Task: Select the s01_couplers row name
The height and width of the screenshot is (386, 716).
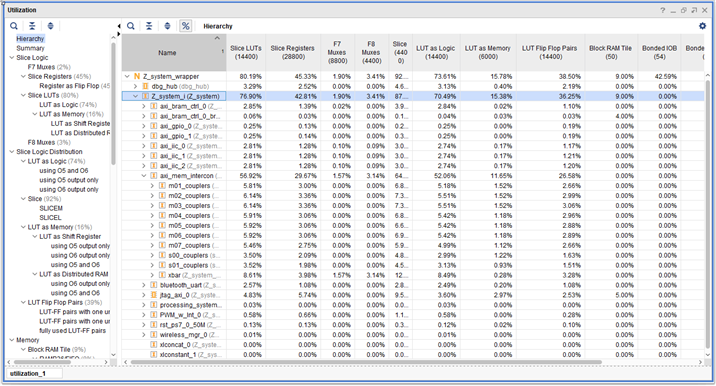Action: (x=189, y=265)
